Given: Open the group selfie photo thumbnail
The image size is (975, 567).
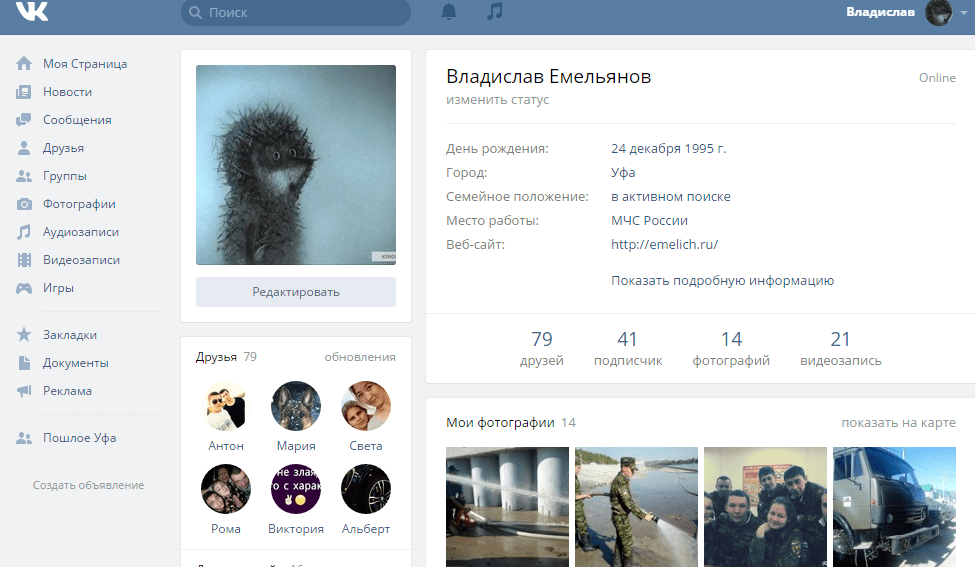Looking at the screenshot, I should click(x=765, y=507).
